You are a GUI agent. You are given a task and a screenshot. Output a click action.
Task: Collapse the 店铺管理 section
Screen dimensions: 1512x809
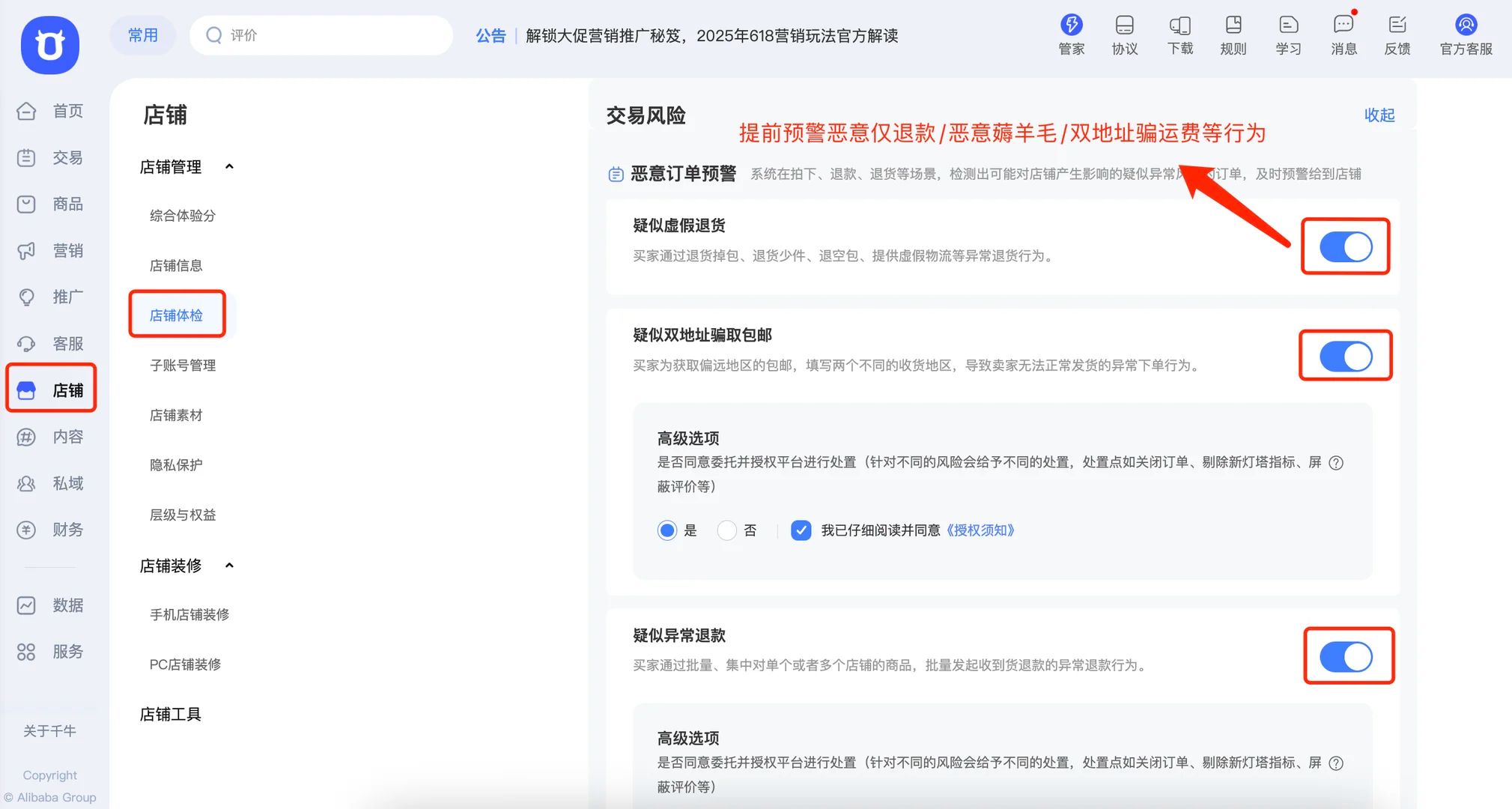pos(229,166)
